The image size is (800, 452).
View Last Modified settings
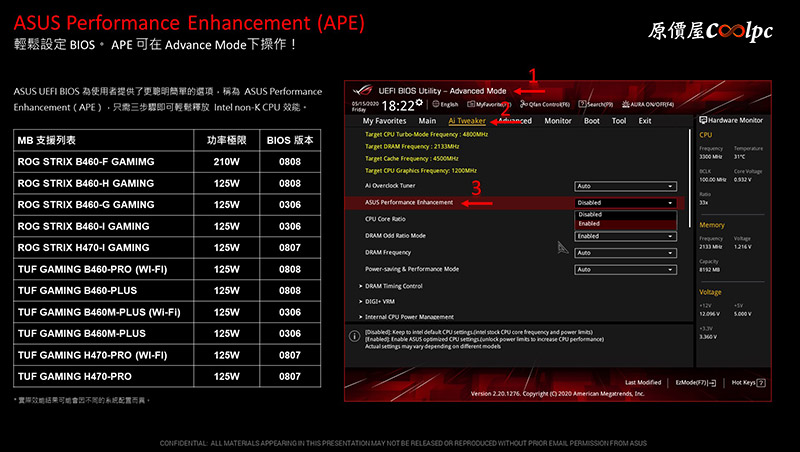coord(643,383)
